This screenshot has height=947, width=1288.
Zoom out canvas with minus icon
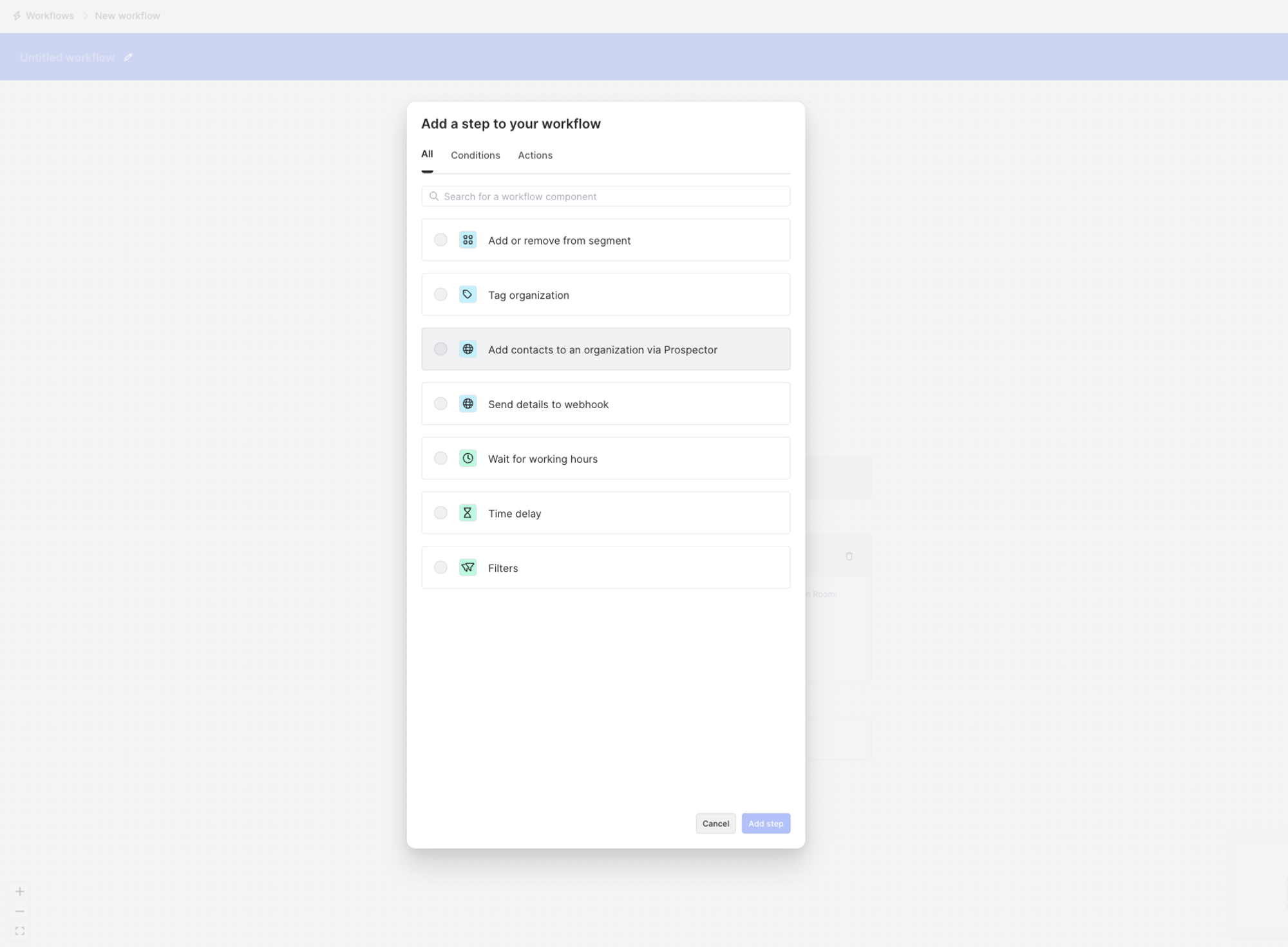click(20, 912)
